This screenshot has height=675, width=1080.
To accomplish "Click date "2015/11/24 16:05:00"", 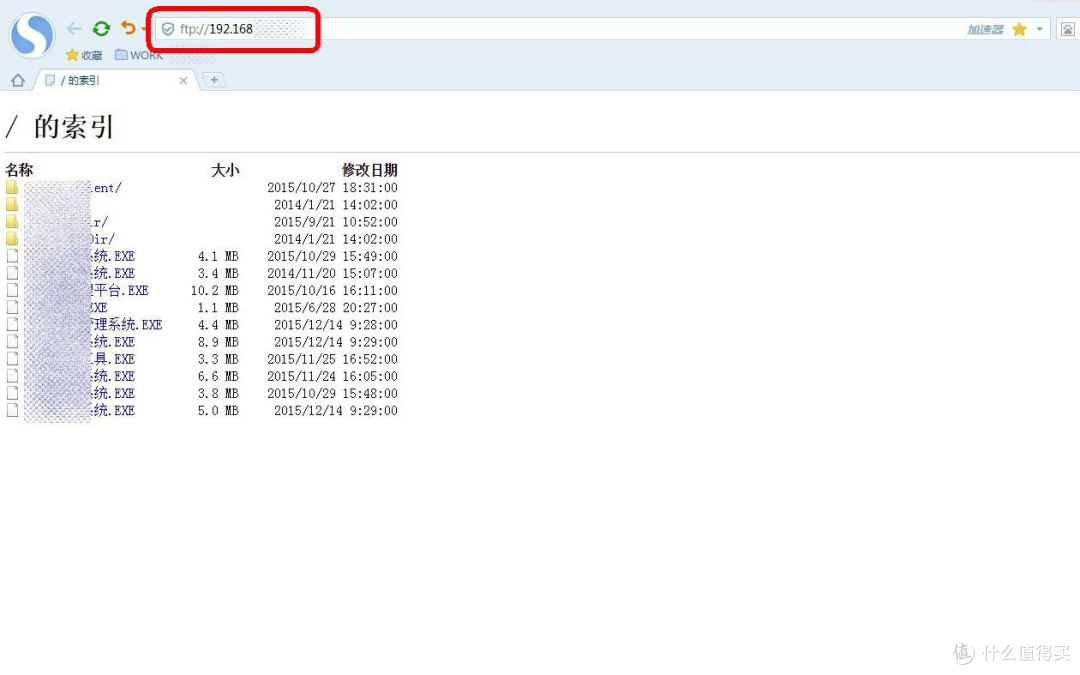I will point(332,376).
